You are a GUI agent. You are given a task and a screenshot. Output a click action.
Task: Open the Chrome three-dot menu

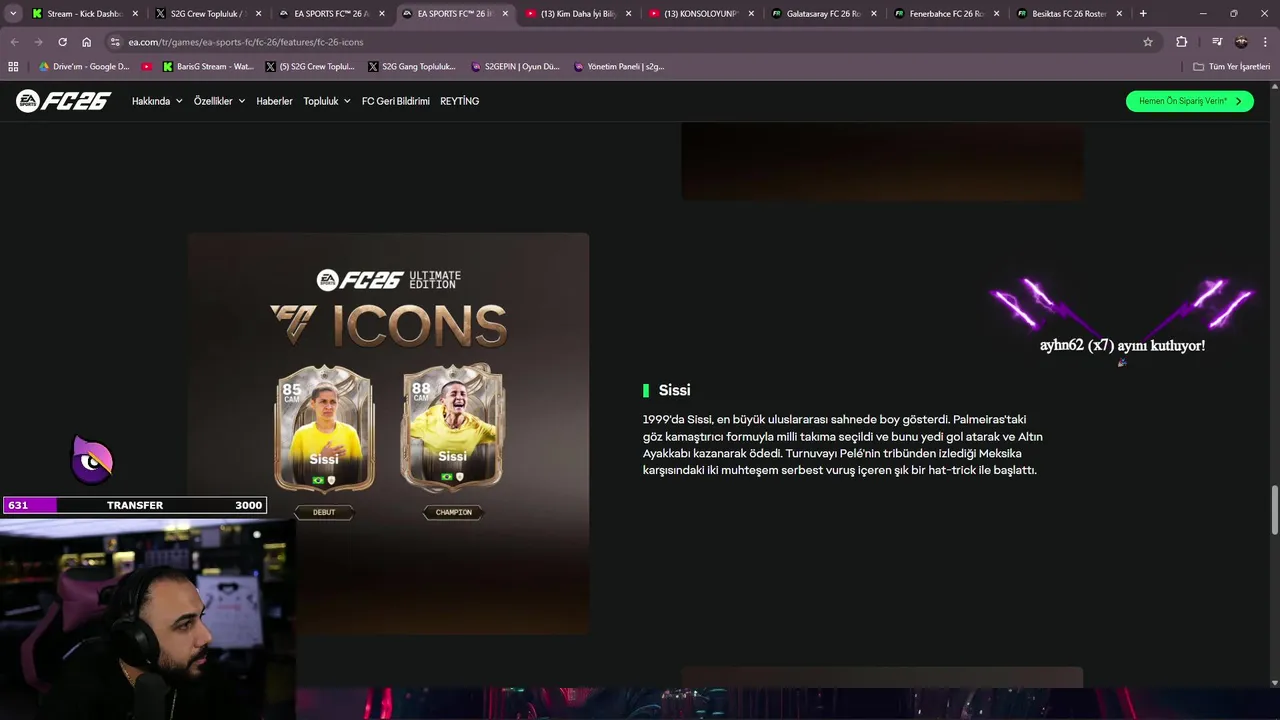[x=1265, y=42]
